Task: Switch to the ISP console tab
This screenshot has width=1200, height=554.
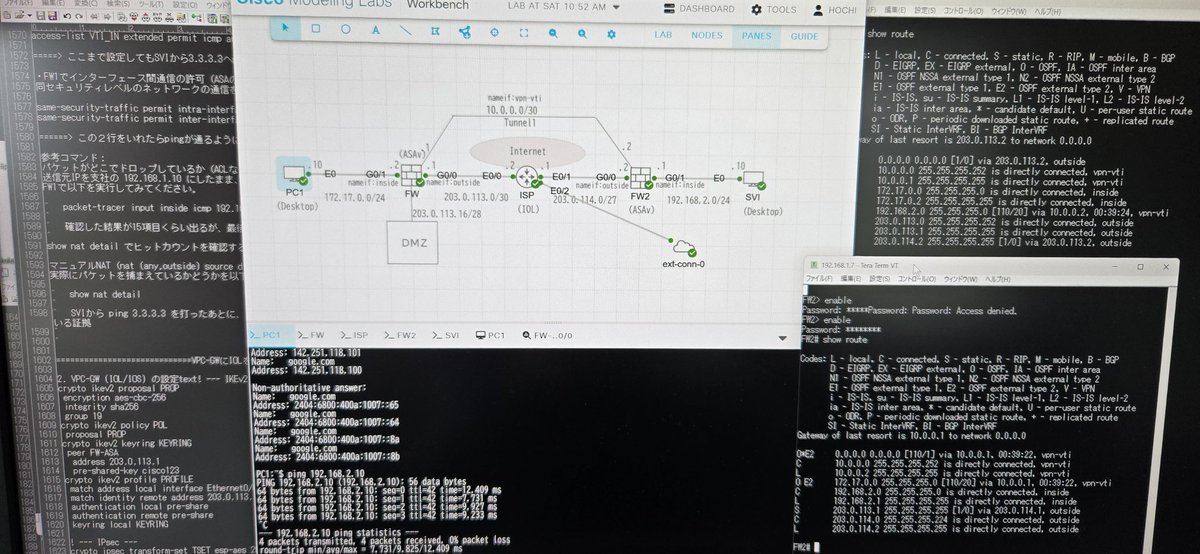Action: pyautogui.click(x=354, y=335)
